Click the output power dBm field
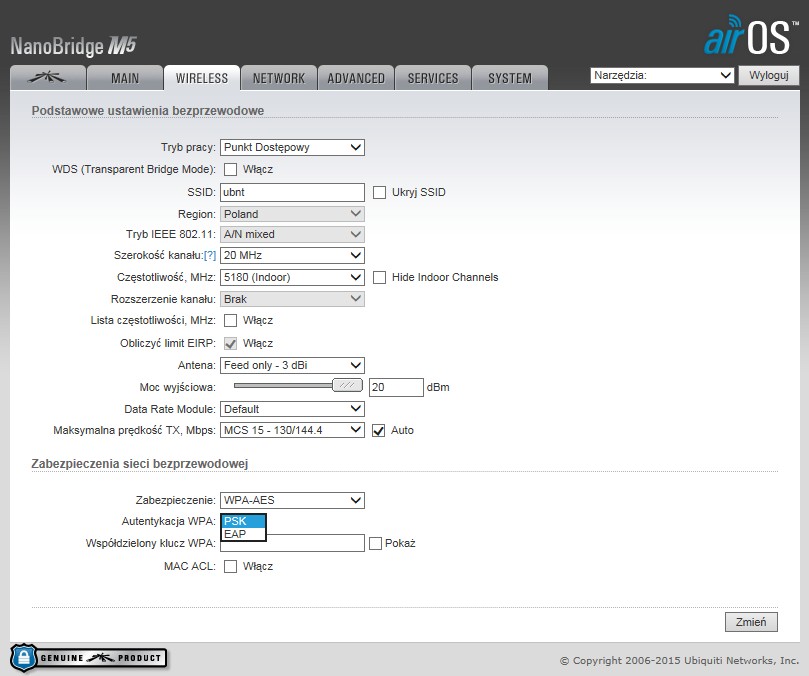 coord(396,387)
